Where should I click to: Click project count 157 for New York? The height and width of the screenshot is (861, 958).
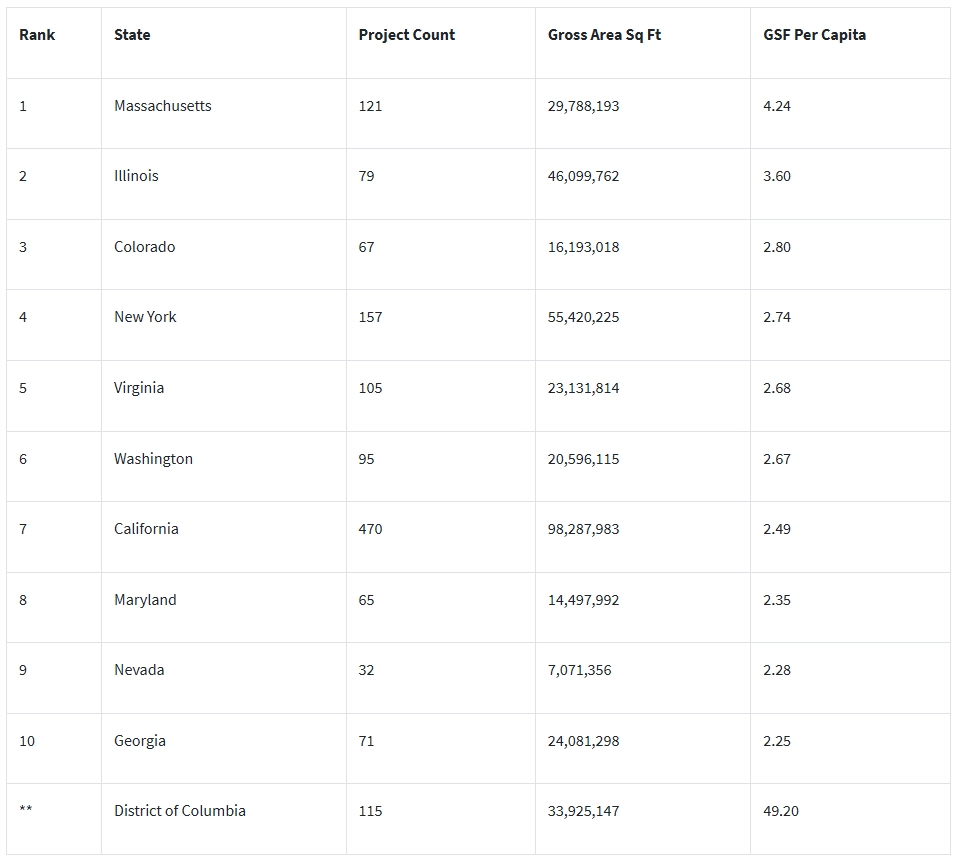tap(370, 318)
